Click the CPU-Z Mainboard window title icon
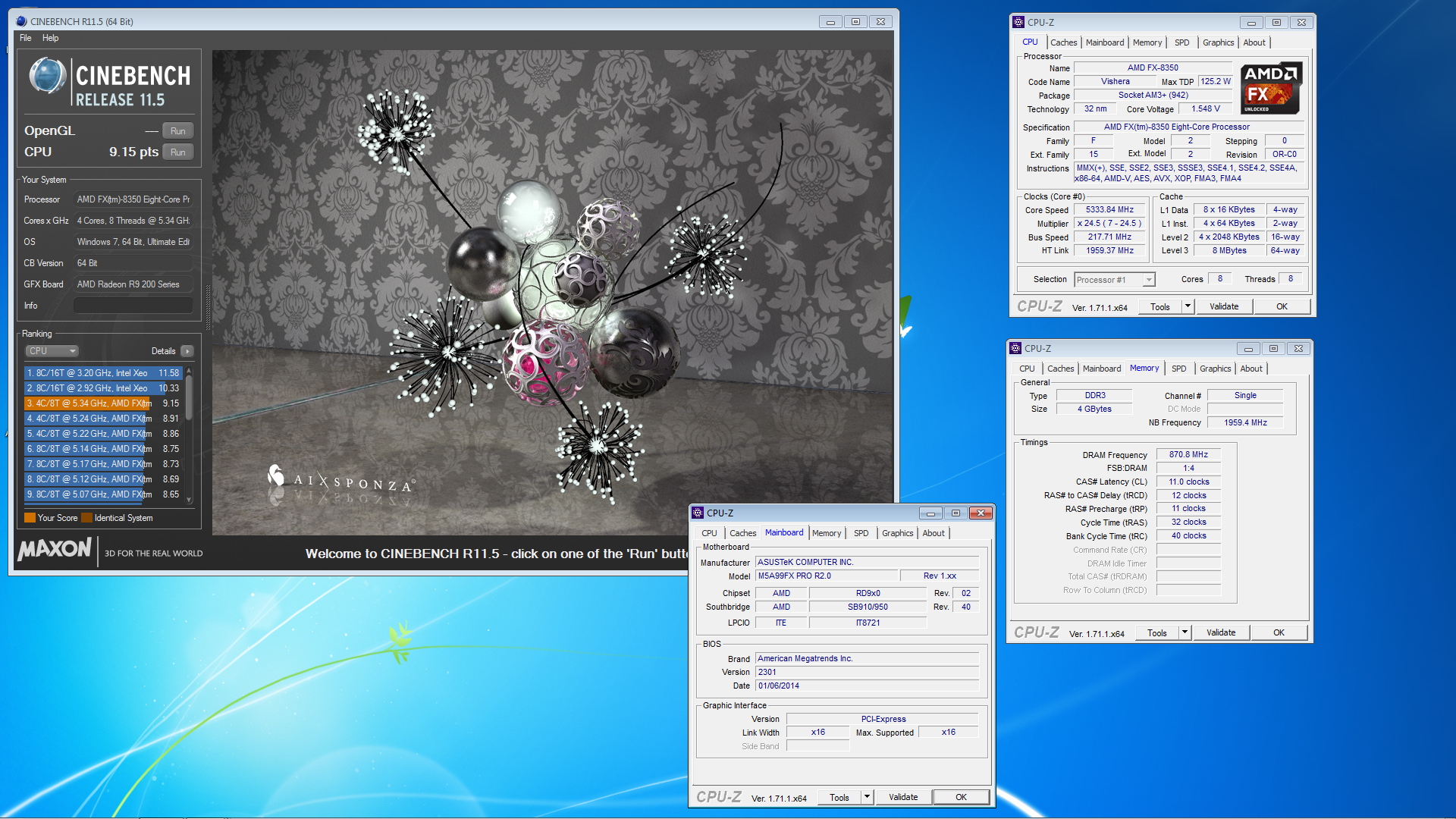The image size is (1456, 819). pyautogui.click(x=698, y=513)
